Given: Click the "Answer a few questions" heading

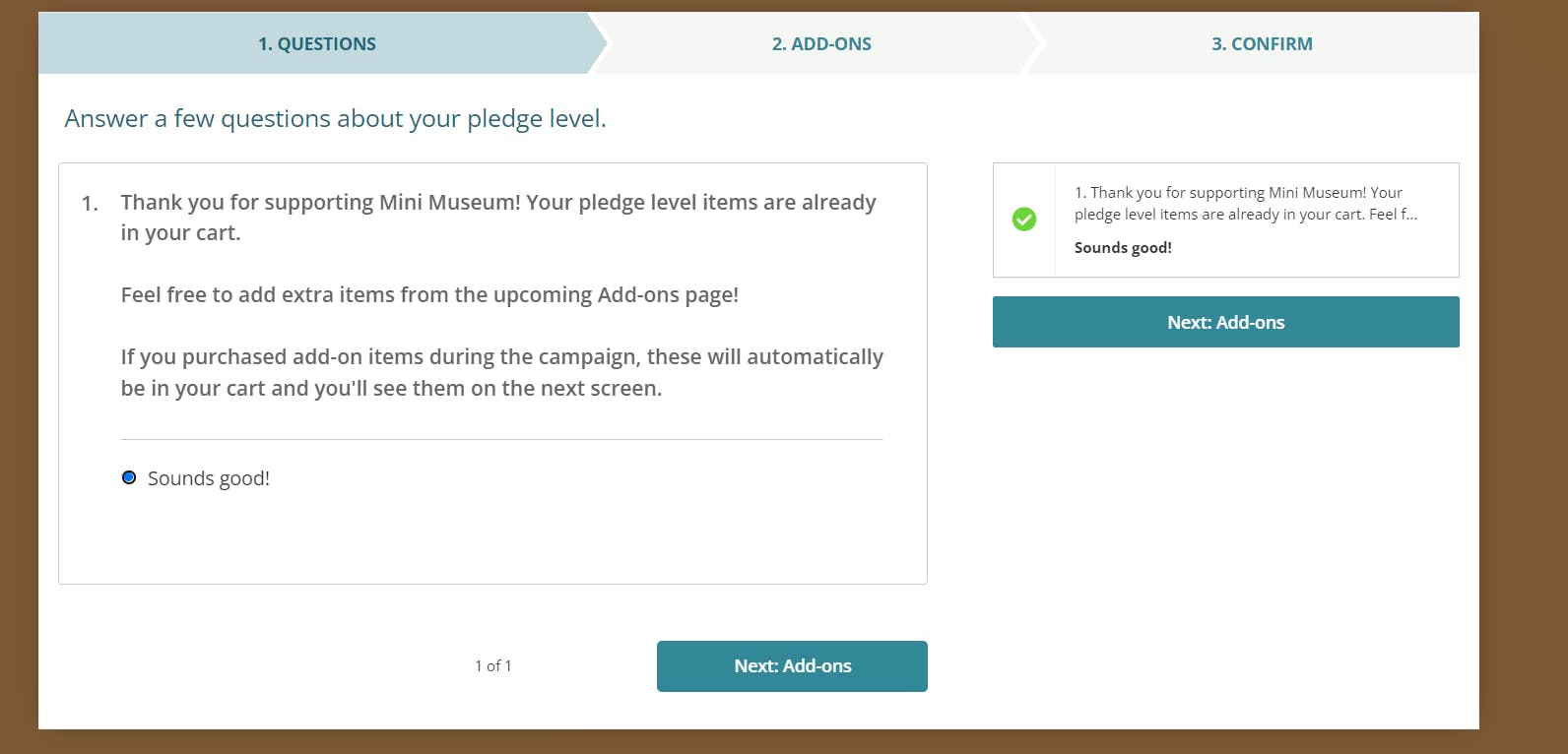Looking at the screenshot, I should 335,119.
